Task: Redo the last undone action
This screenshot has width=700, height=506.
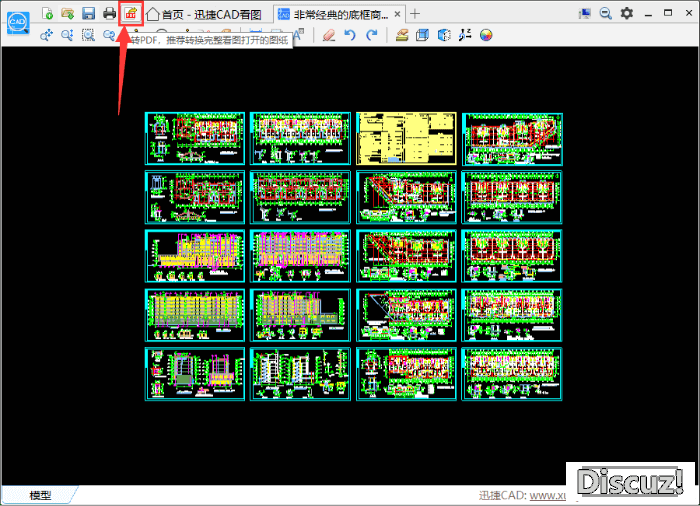Action: pyautogui.click(x=371, y=35)
